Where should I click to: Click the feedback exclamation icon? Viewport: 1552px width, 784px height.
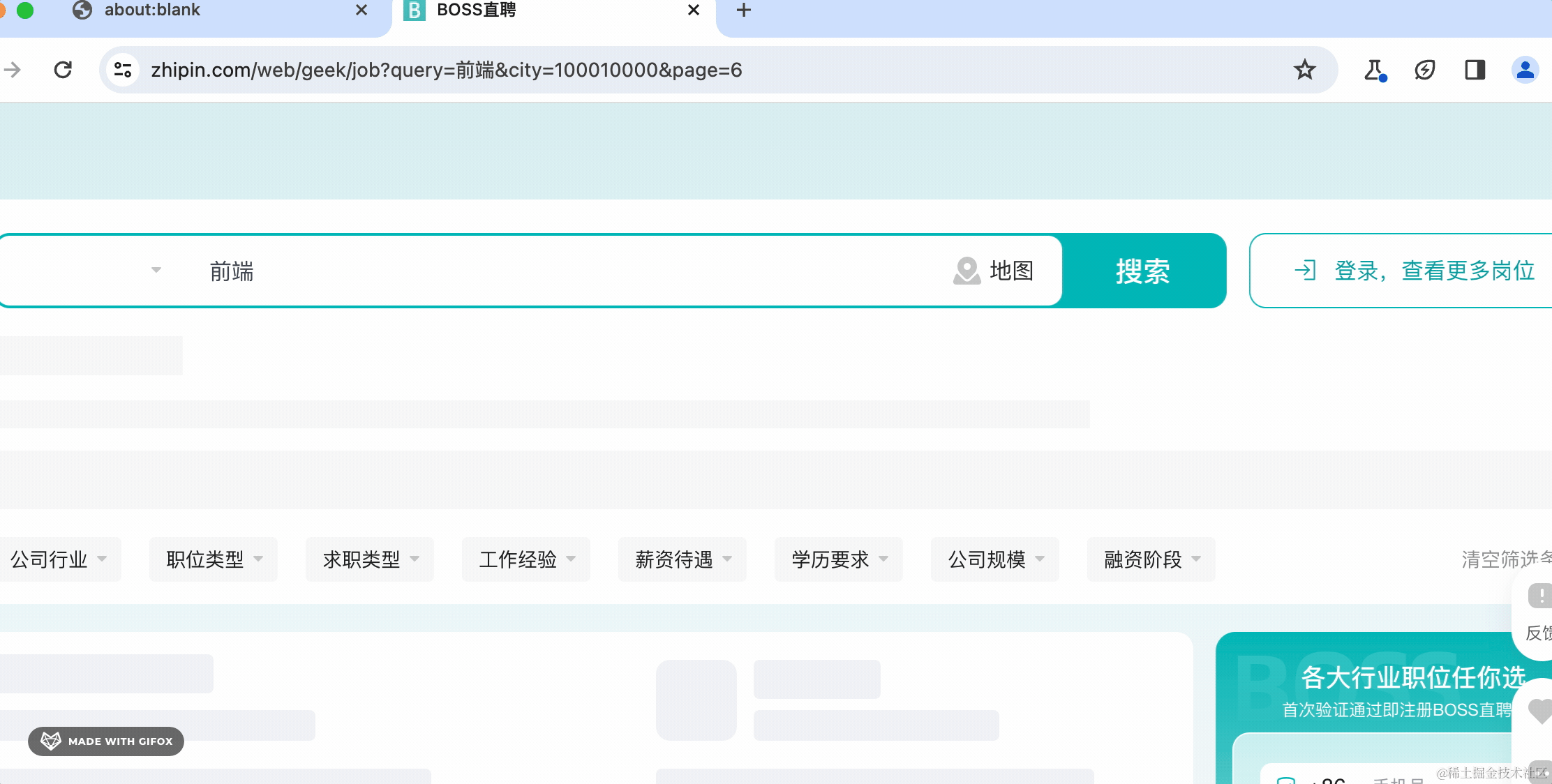pos(1539,596)
